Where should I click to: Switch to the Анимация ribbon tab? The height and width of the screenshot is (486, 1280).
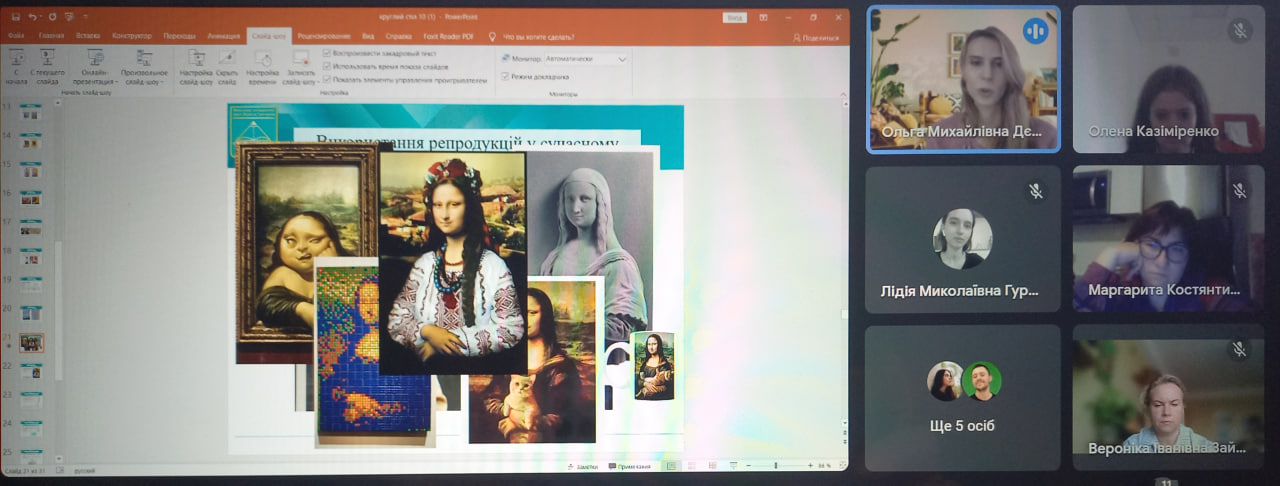coord(223,36)
